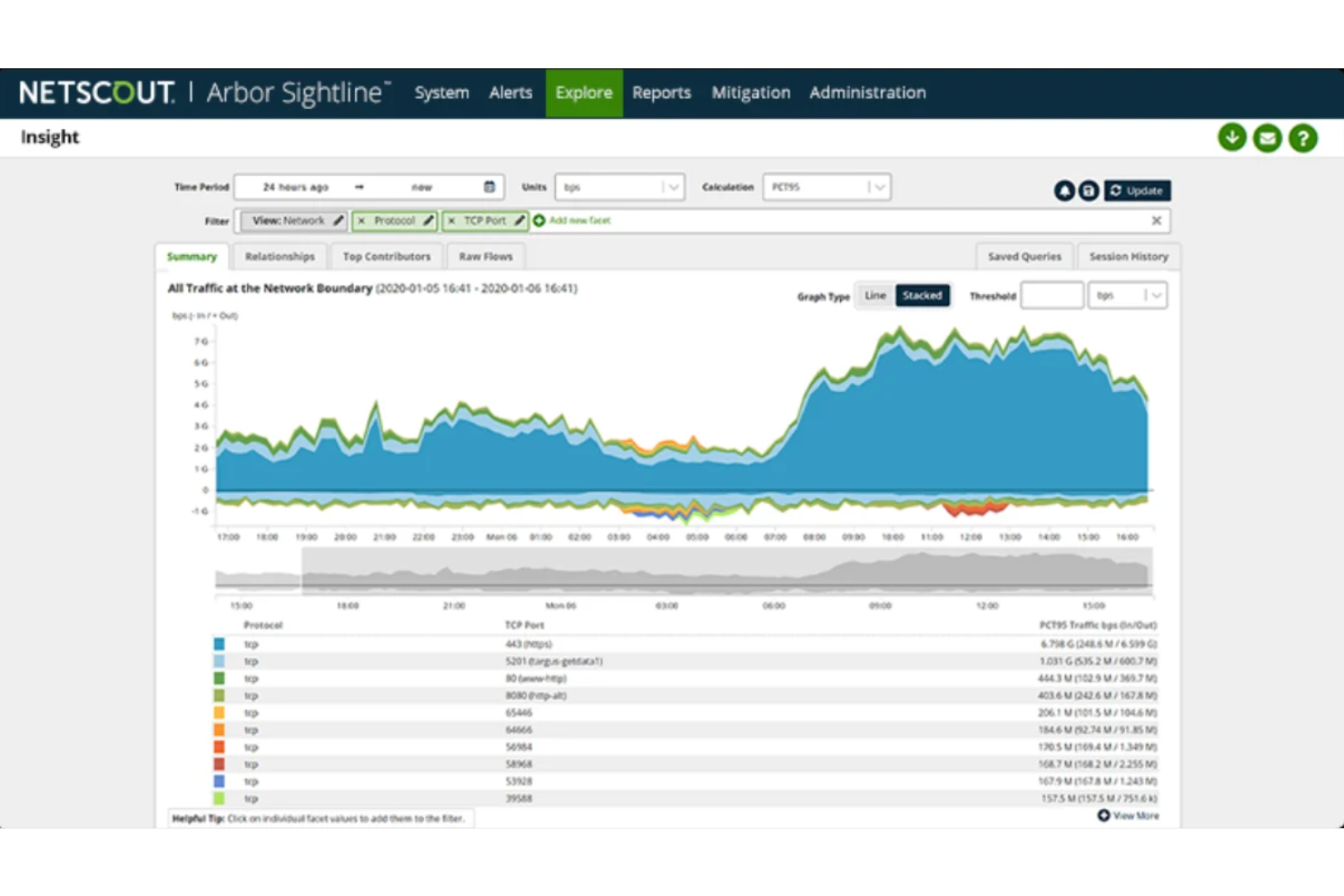Type a value in the Threshold field
The height and width of the screenshot is (896, 1344).
(x=1051, y=295)
